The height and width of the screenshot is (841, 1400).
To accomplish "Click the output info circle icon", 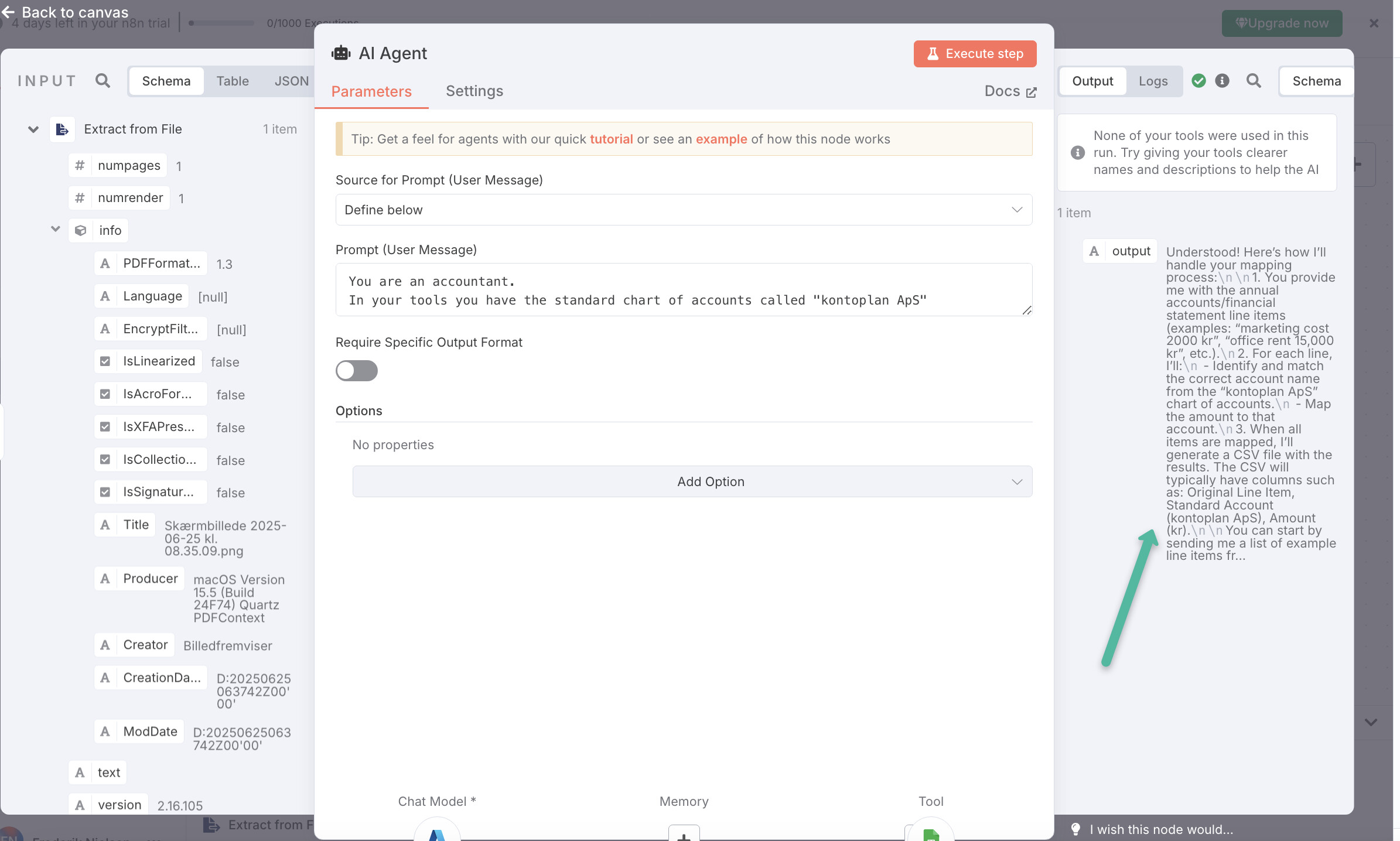I will 1222,81.
